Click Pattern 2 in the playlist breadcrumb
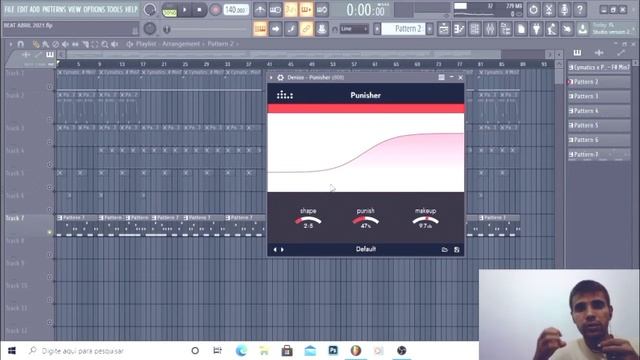 pos(220,44)
